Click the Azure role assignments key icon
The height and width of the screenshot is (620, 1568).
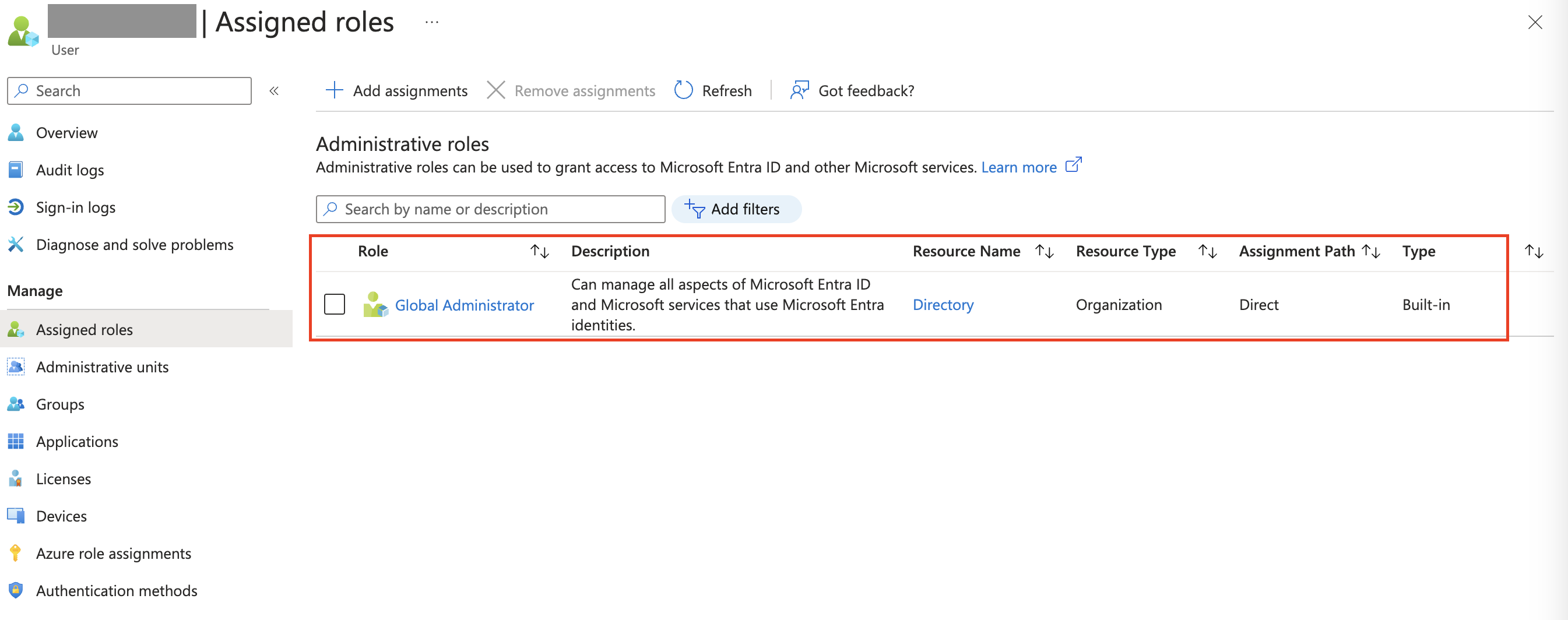coord(16,554)
